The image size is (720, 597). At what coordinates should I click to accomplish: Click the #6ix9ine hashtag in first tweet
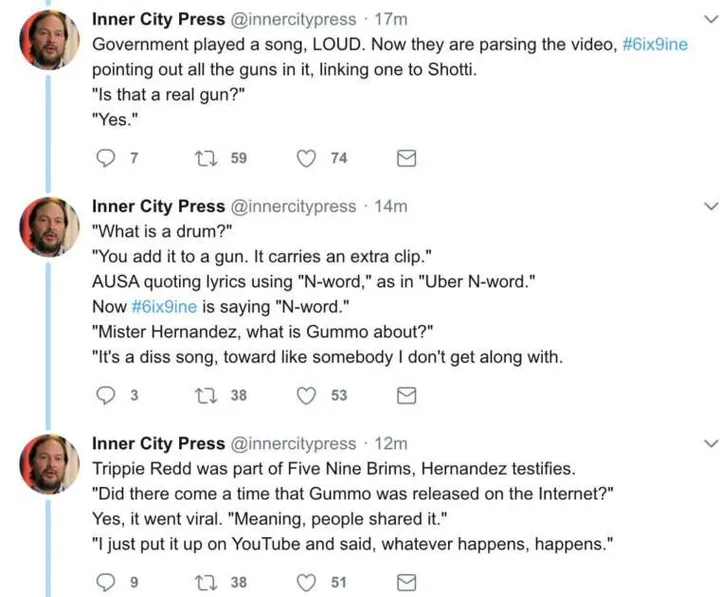[x=654, y=46]
